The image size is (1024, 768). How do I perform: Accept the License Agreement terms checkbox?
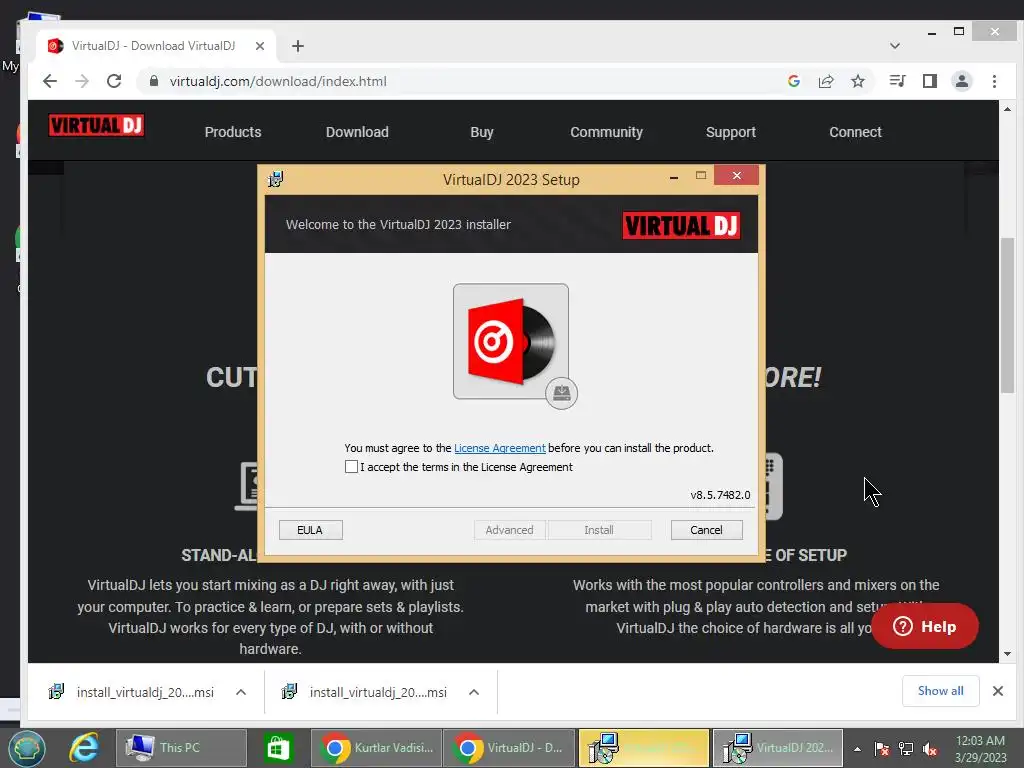351,466
